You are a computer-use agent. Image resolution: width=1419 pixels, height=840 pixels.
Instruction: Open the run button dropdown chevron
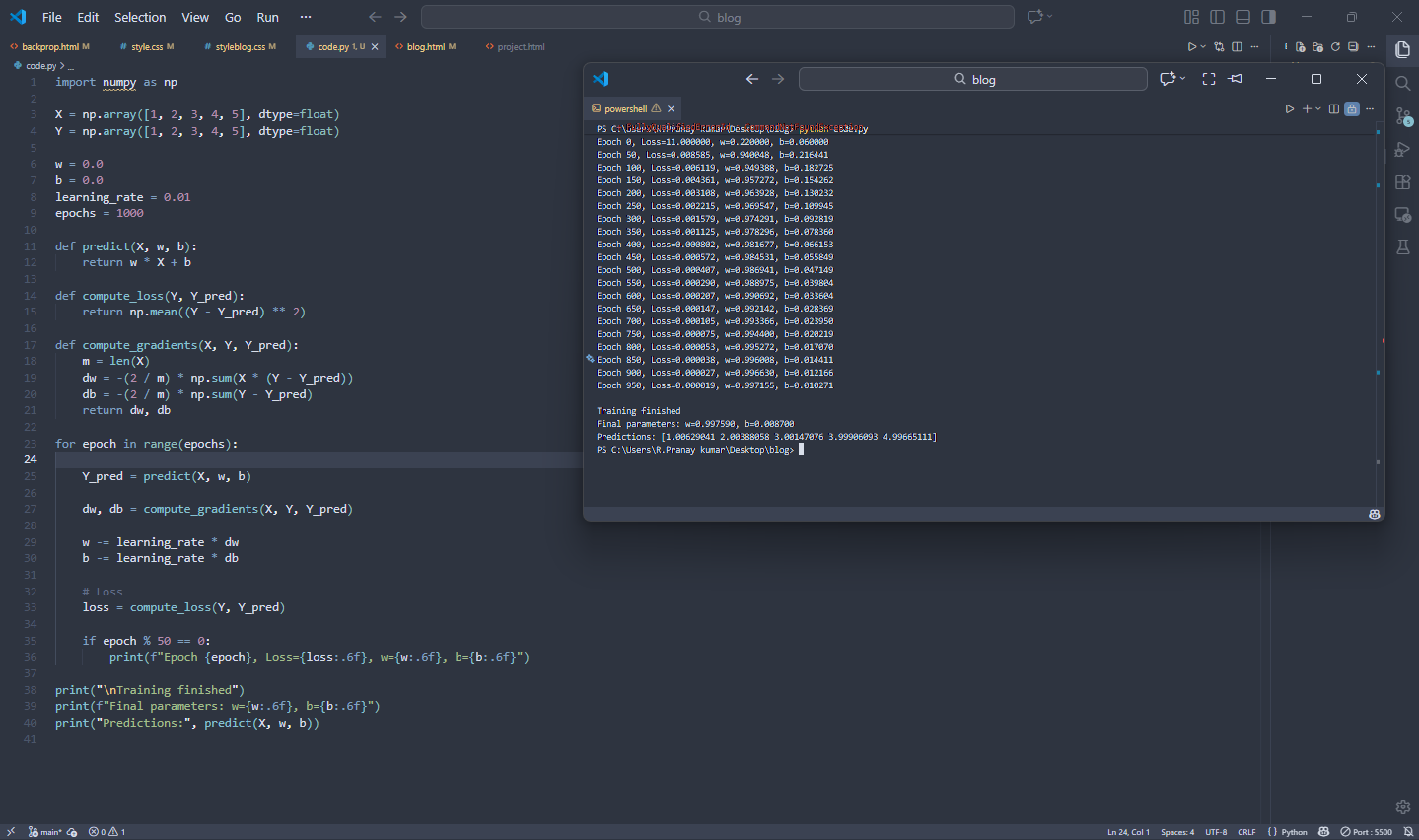coord(1203,46)
